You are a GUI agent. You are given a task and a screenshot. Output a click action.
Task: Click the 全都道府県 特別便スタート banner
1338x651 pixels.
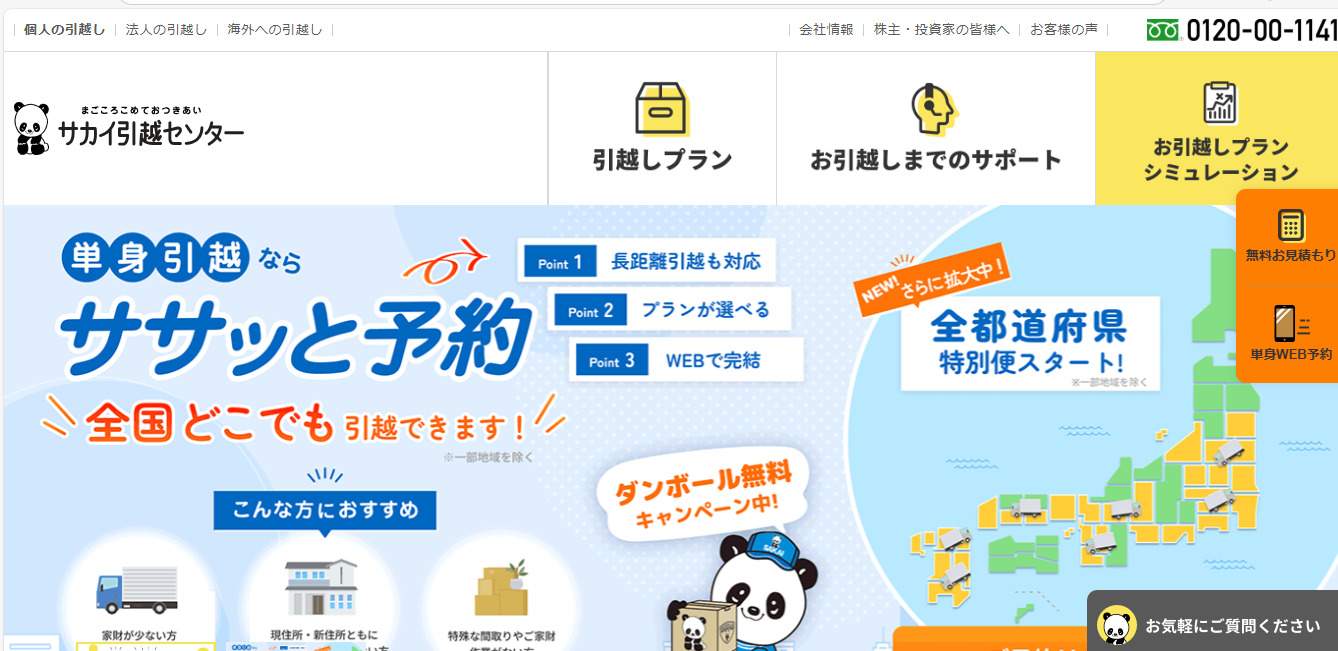tap(1030, 342)
